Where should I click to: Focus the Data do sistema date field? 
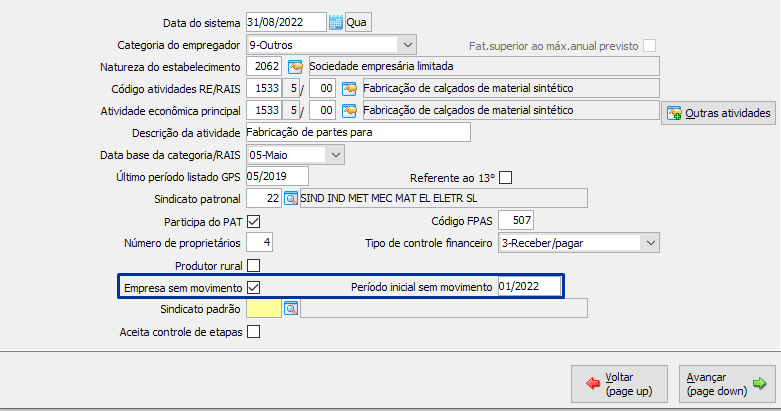[x=286, y=22]
